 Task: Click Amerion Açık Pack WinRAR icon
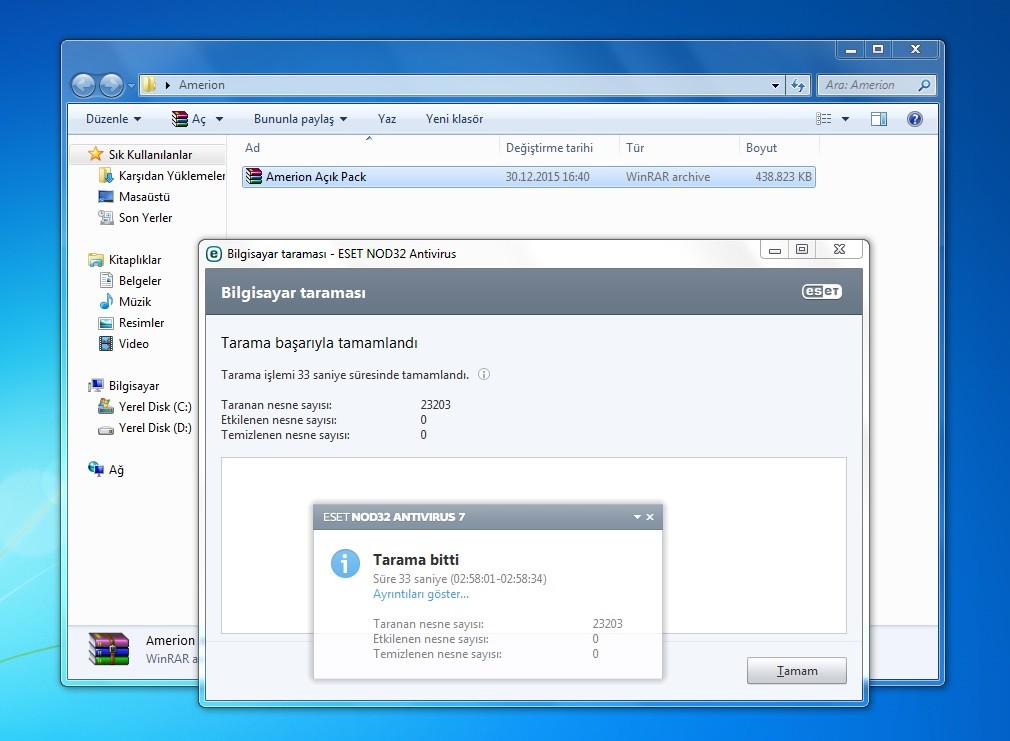coord(254,177)
